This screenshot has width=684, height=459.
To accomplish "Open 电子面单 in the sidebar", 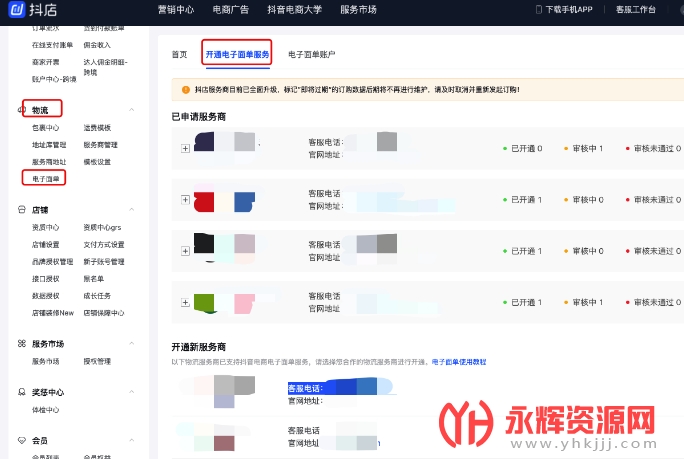I will click(45, 179).
